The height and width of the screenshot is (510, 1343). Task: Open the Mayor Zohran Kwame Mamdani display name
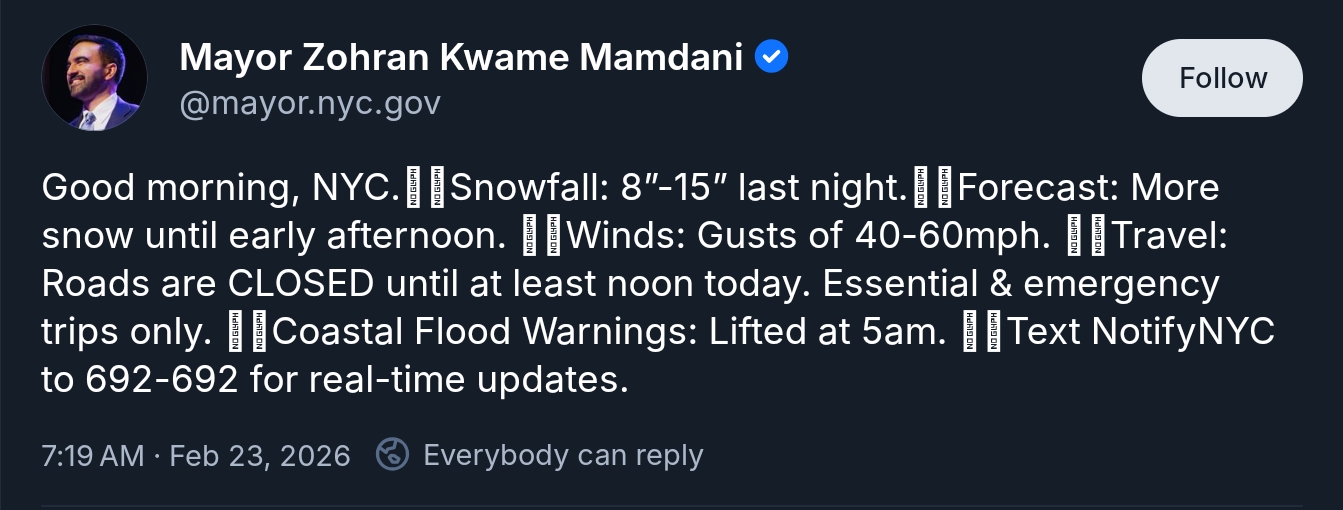pyautogui.click(x=461, y=58)
